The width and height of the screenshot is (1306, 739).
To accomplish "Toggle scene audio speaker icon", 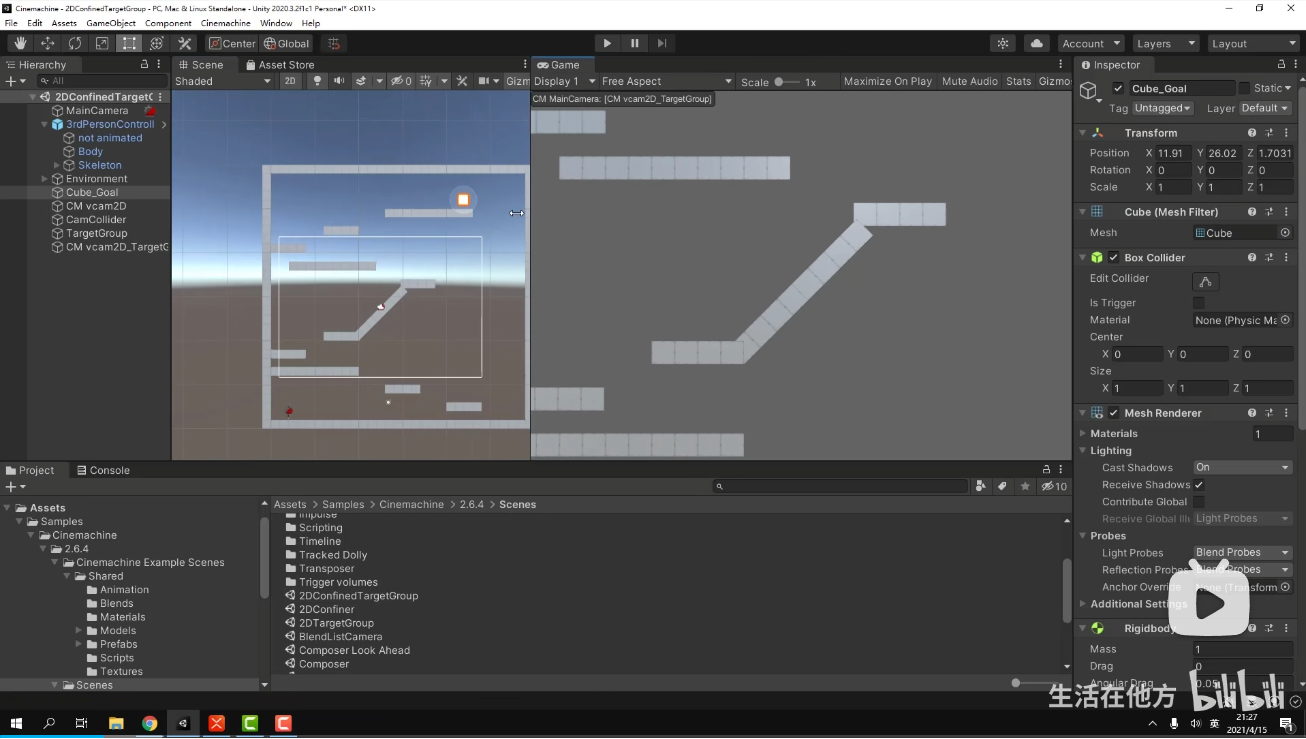I will [339, 81].
